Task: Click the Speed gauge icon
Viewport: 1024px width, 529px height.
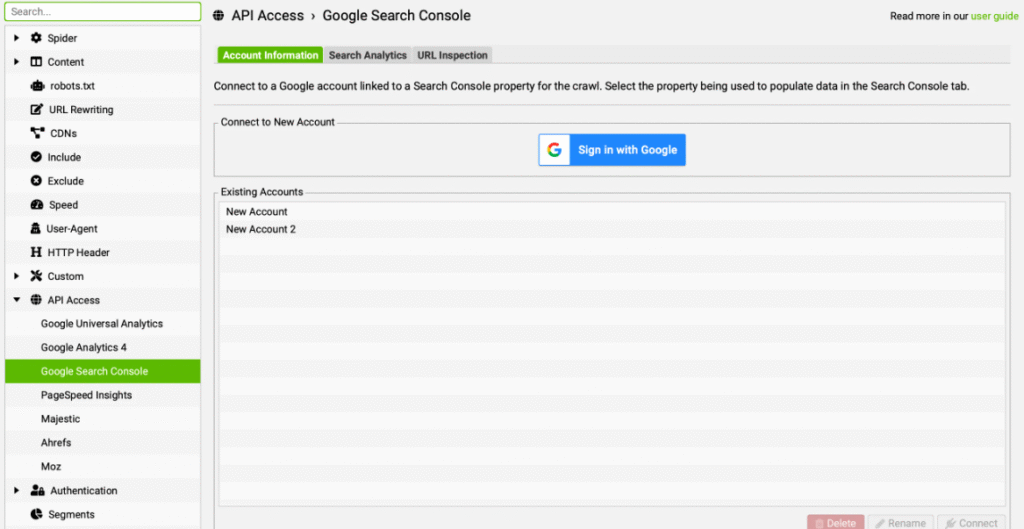Action: [x=37, y=205]
